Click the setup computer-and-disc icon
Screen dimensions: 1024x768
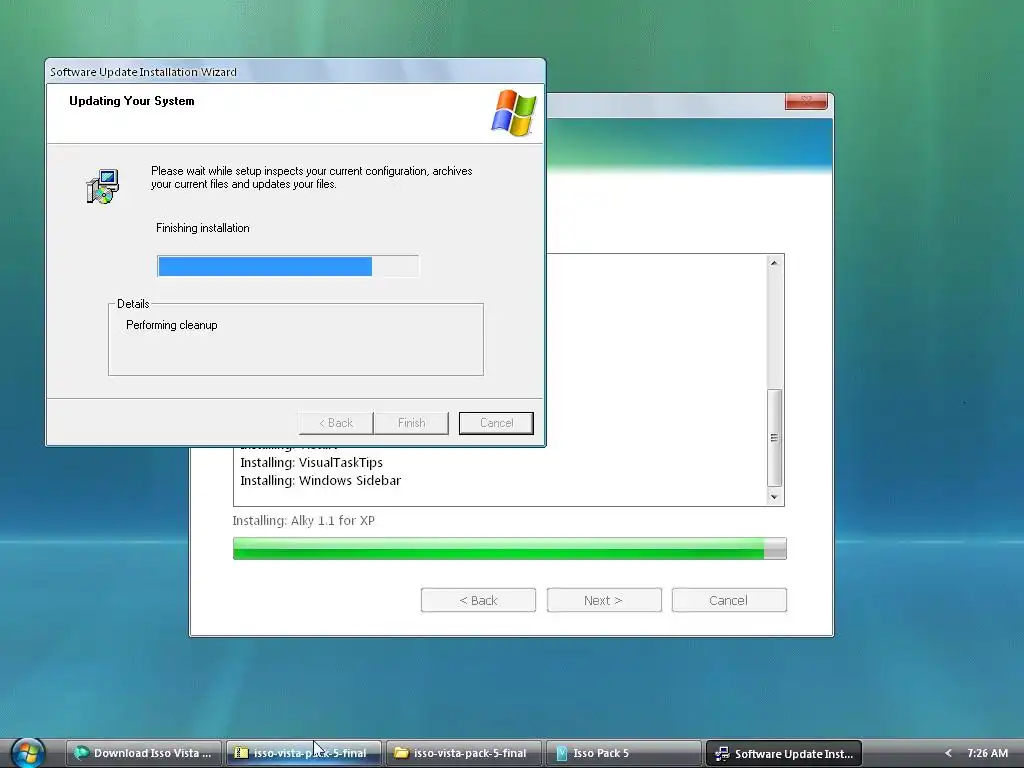pos(103,187)
